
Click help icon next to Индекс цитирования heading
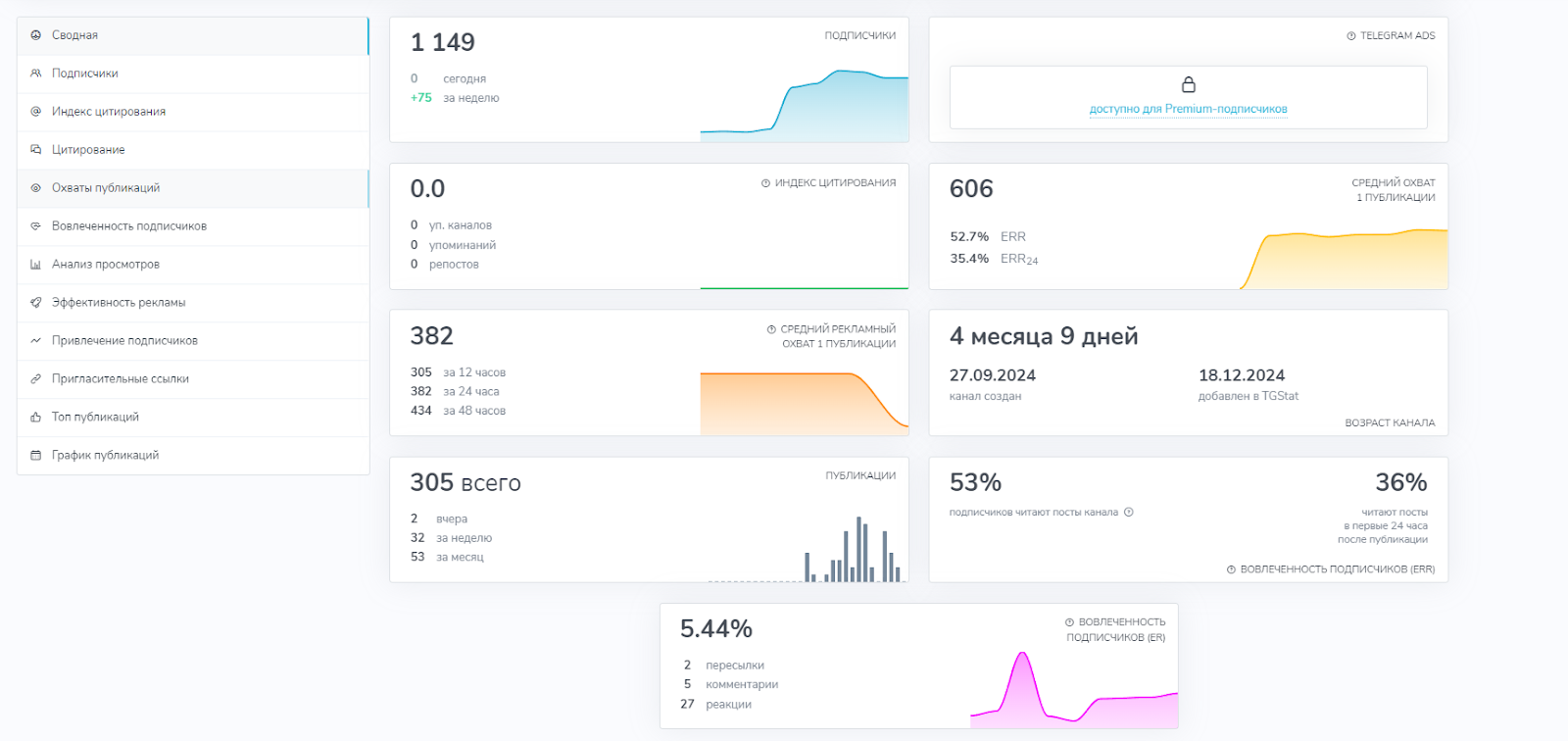[766, 183]
